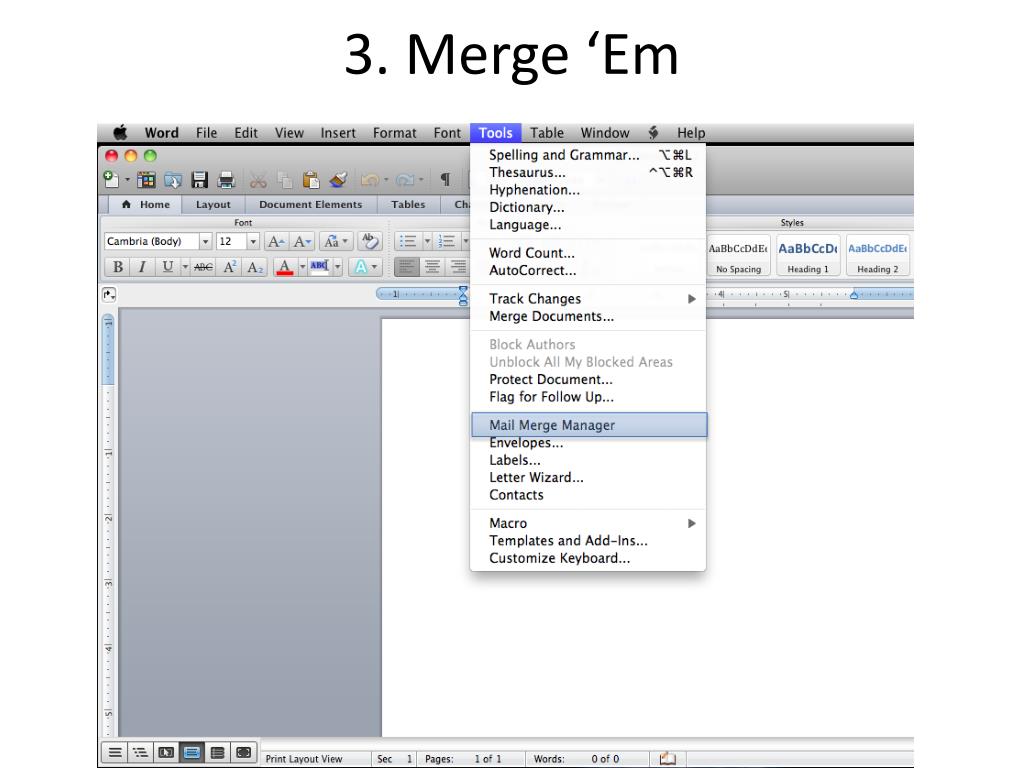Image resolution: width=1024 pixels, height=768 pixels.
Task: Apply the Heading 1 style
Action: pos(807,256)
